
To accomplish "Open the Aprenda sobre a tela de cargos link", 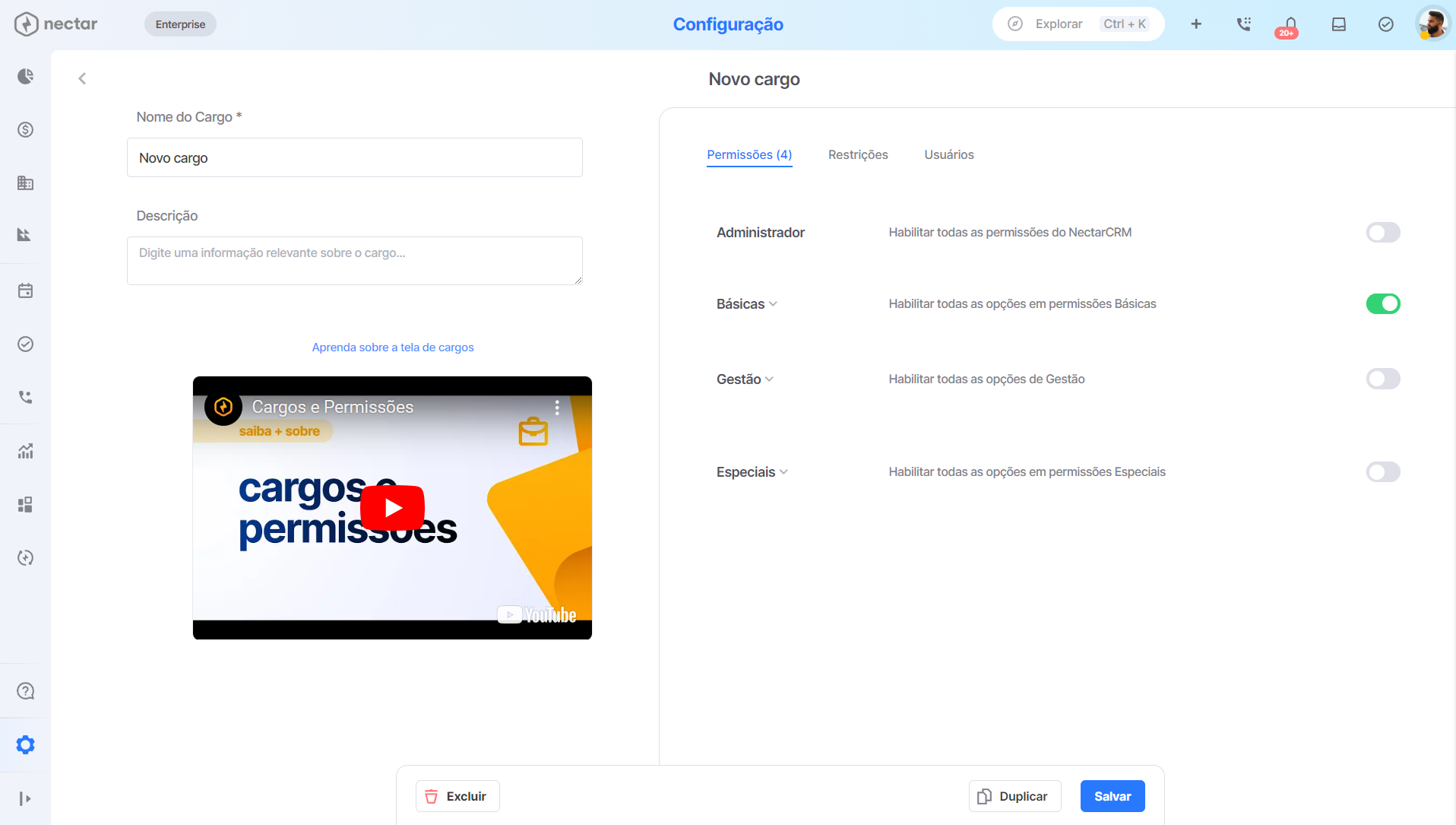I will point(393,347).
